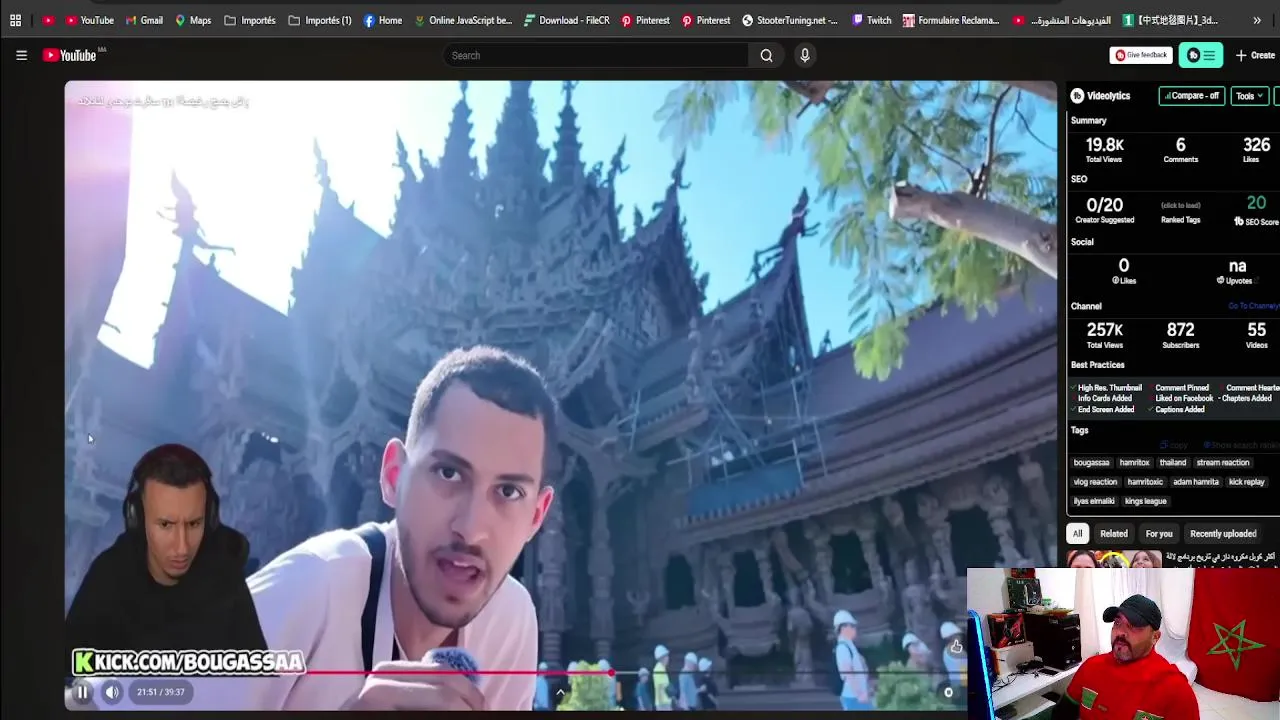Go to YouTube home via logo
Image resolution: width=1280 pixels, height=720 pixels.
pos(70,55)
